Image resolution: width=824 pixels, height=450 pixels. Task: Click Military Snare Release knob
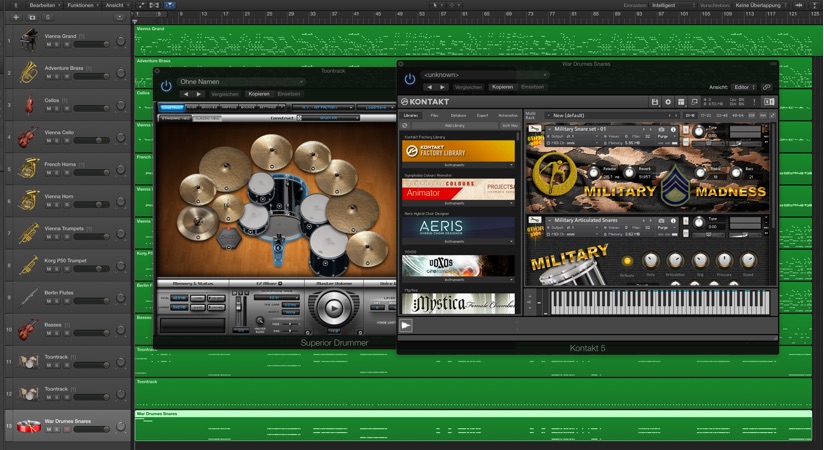tap(594, 172)
